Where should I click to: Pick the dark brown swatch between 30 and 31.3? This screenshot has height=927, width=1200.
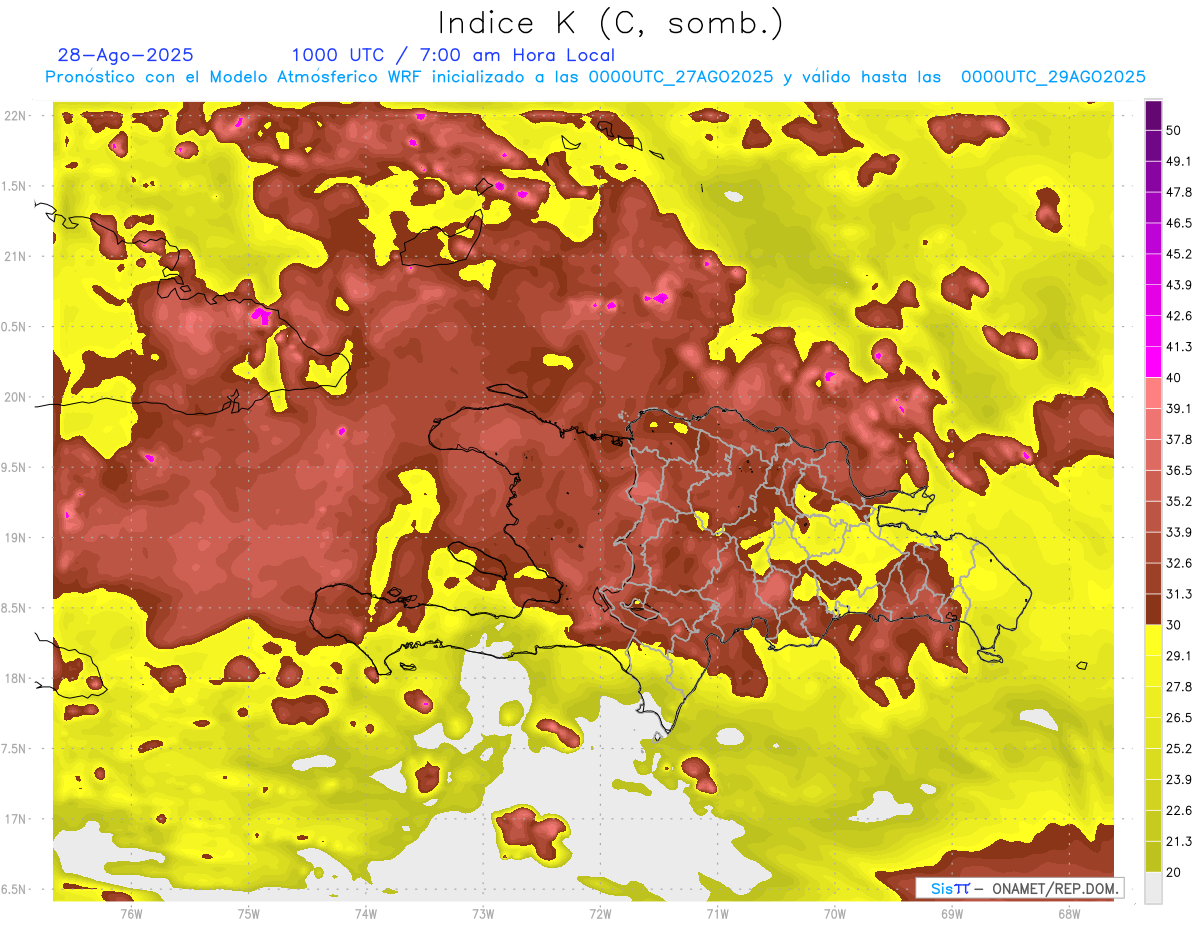click(x=1153, y=609)
